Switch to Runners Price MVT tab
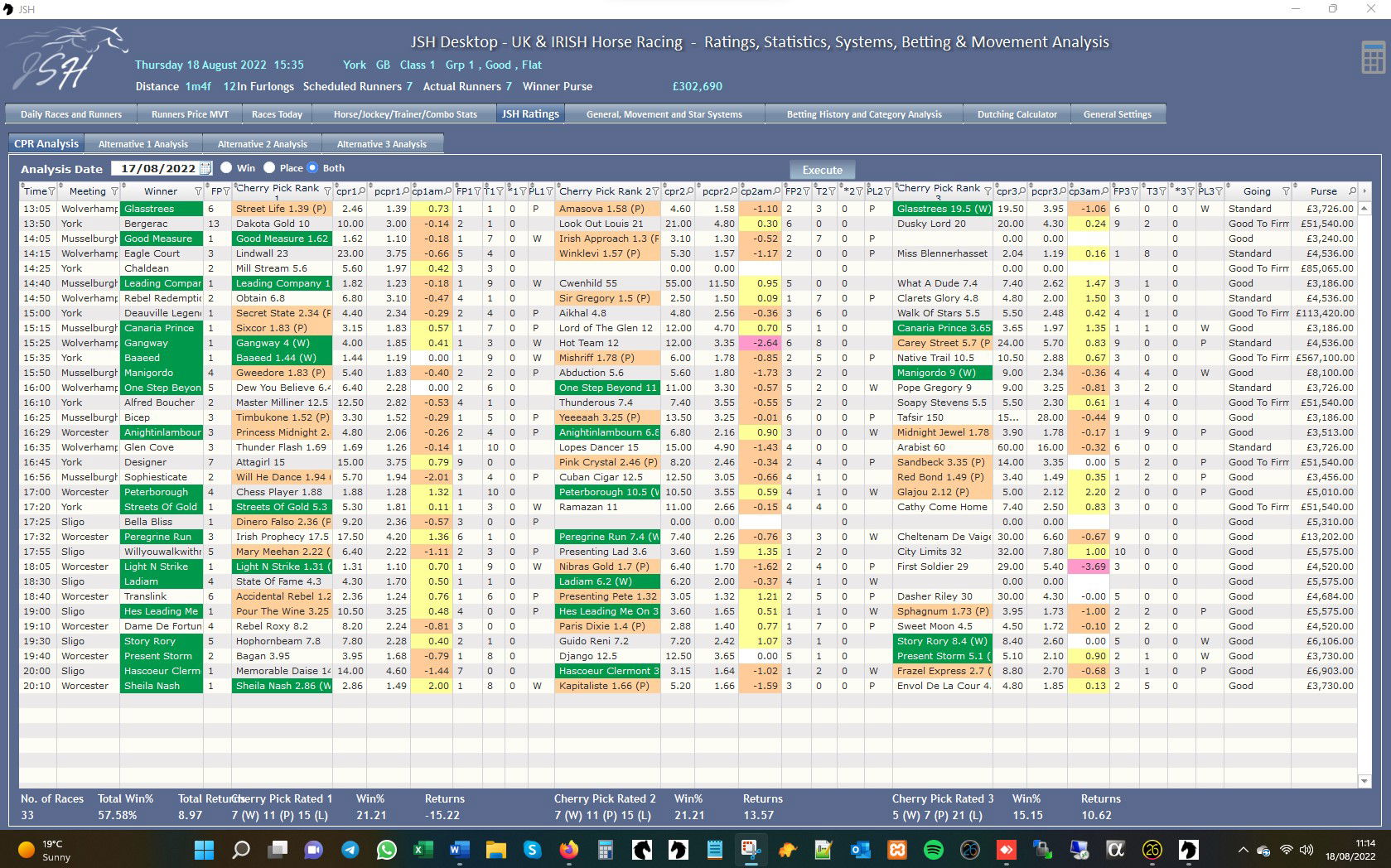1391x868 pixels. [x=190, y=114]
